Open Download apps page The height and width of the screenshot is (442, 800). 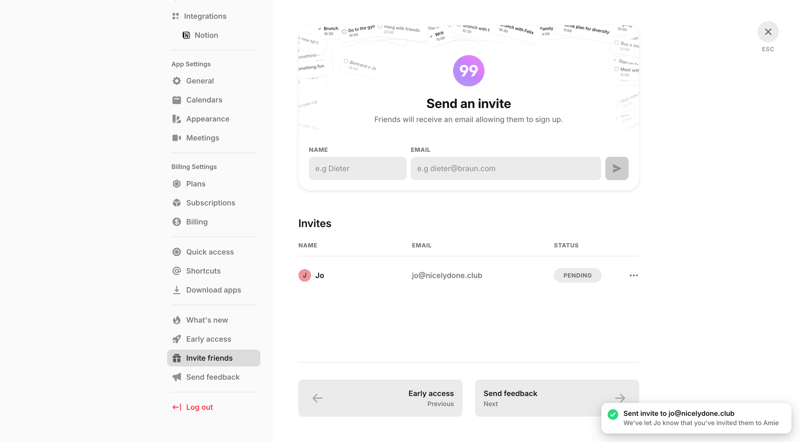[x=214, y=290]
